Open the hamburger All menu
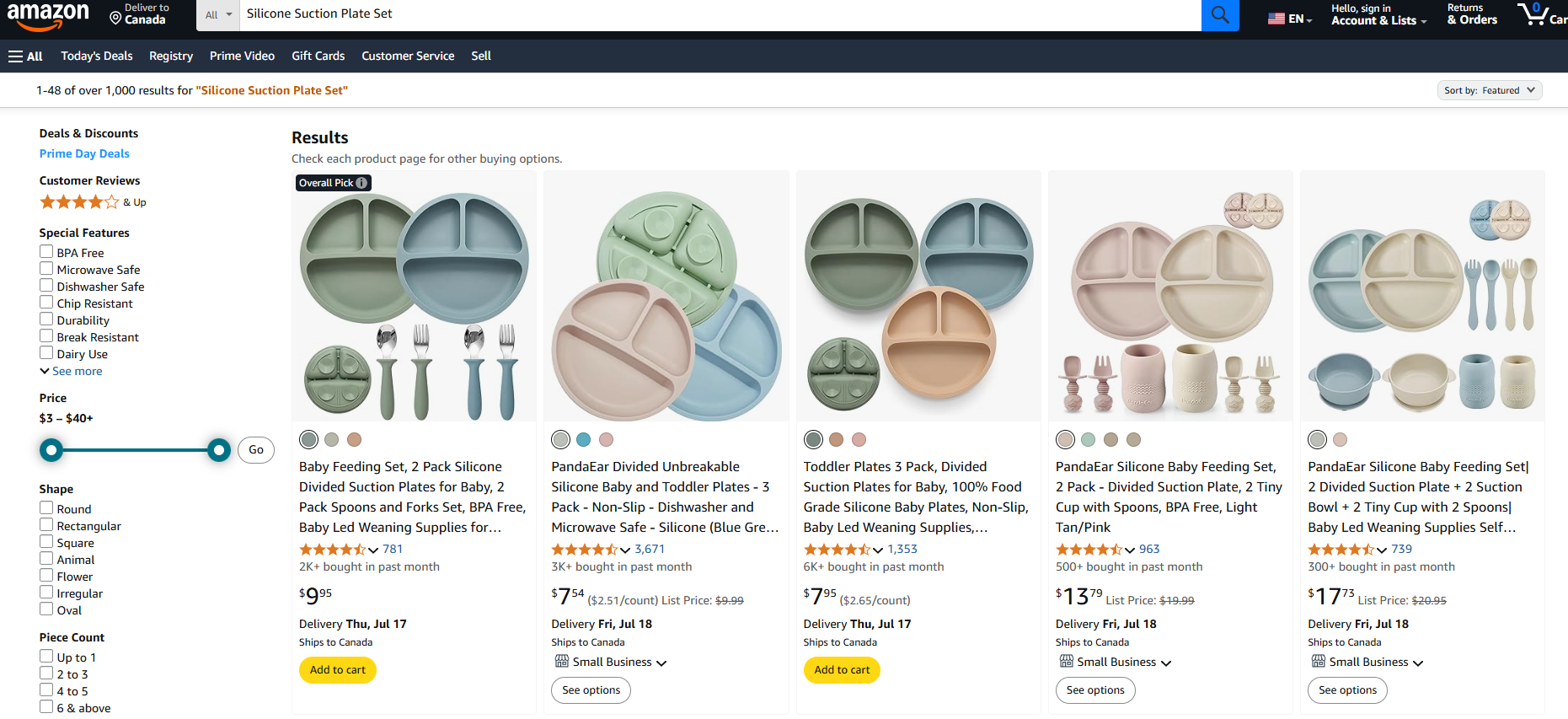This screenshot has width=1568, height=719. pyautogui.click(x=24, y=56)
